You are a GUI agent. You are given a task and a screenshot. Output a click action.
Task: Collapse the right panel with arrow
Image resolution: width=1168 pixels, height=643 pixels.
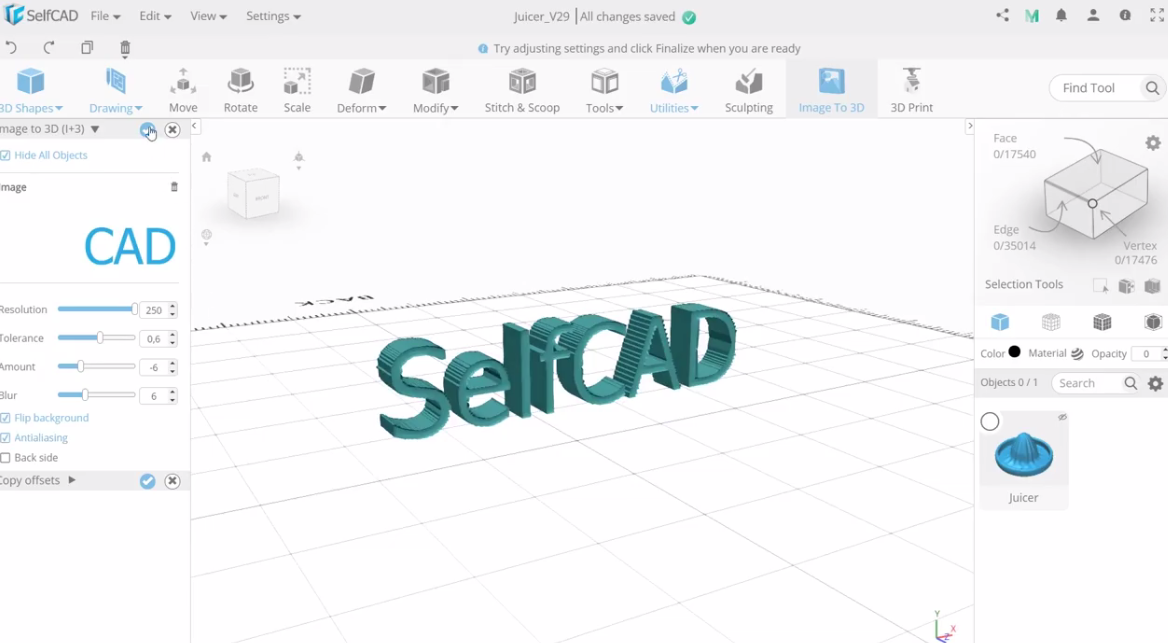pos(970,127)
